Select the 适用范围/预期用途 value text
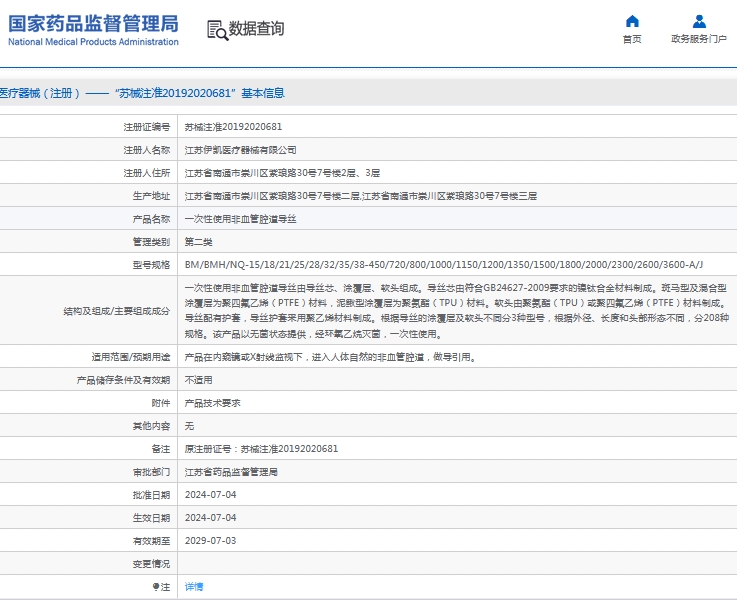 coord(331,357)
